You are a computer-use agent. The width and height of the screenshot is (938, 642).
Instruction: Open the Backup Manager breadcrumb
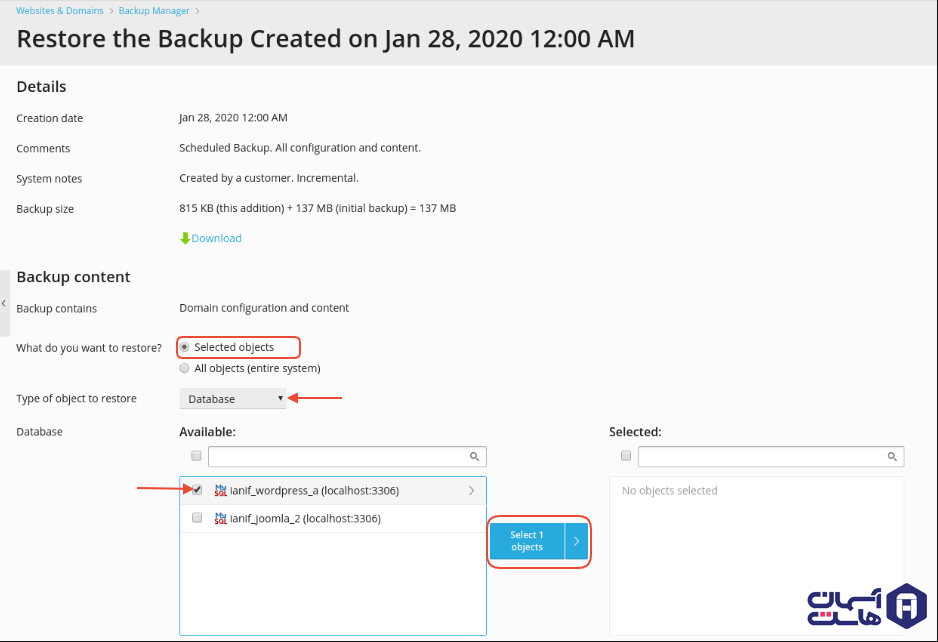coord(154,11)
